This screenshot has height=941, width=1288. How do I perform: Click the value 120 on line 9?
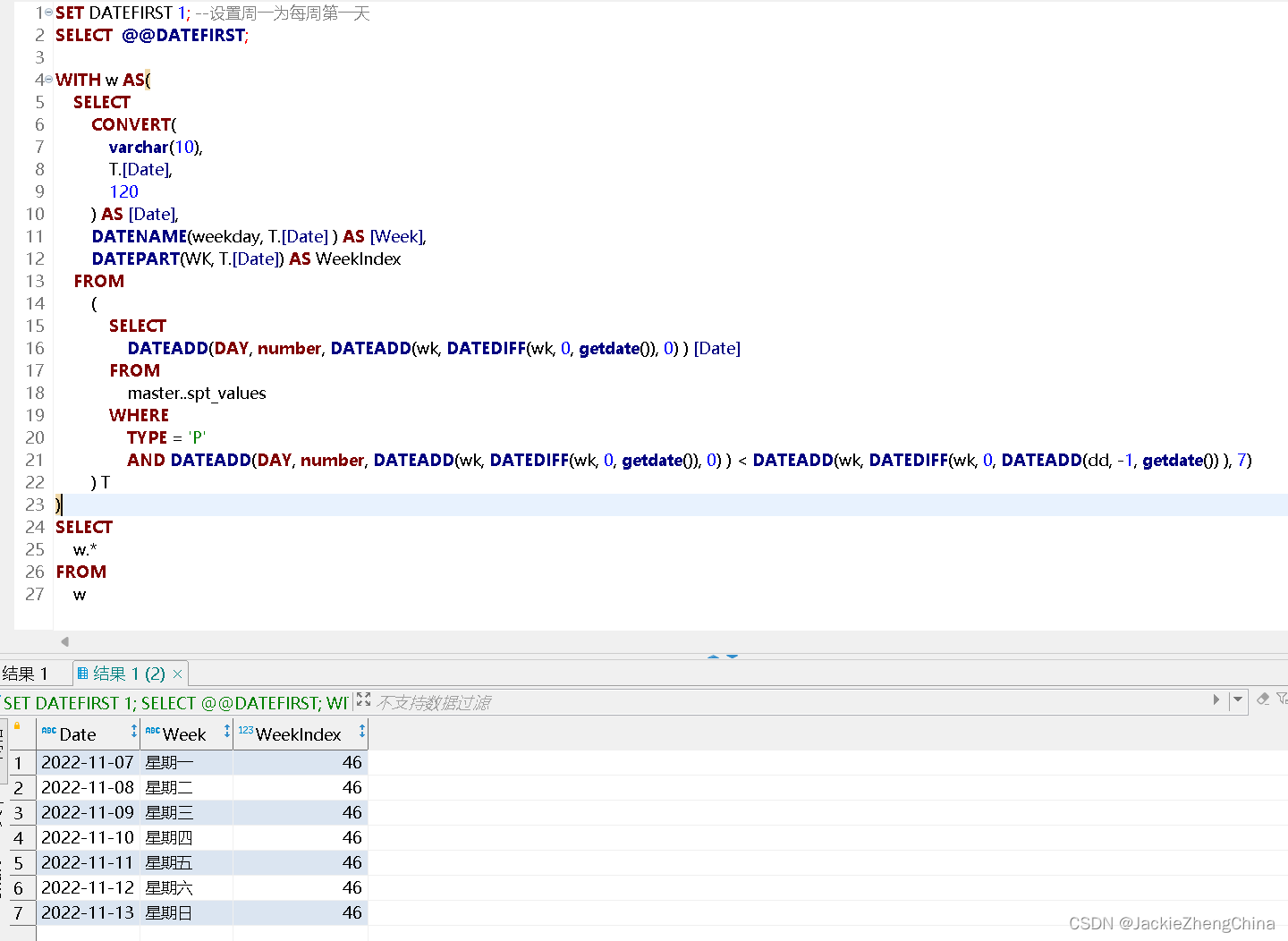tap(123, 191)
